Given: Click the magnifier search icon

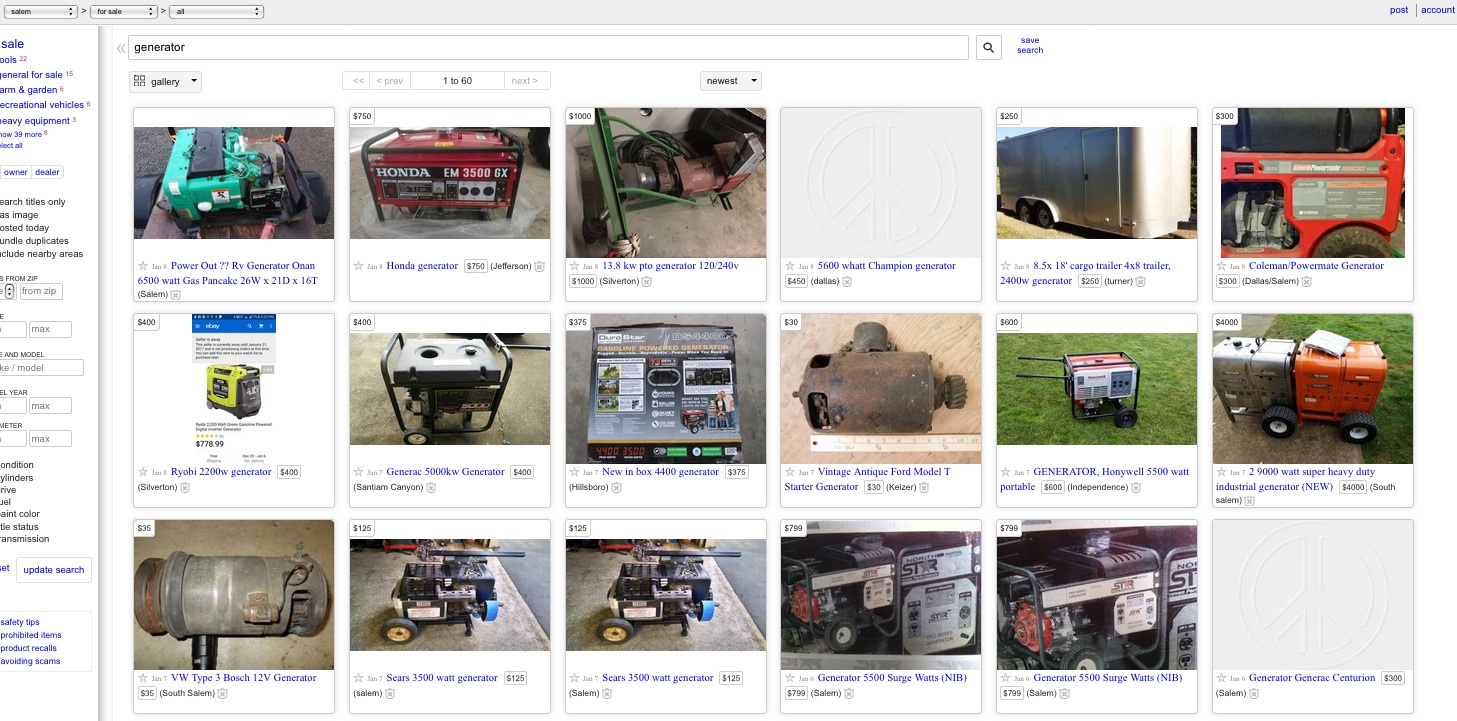Looking at the screenshot, I should [x=988, y=48].
